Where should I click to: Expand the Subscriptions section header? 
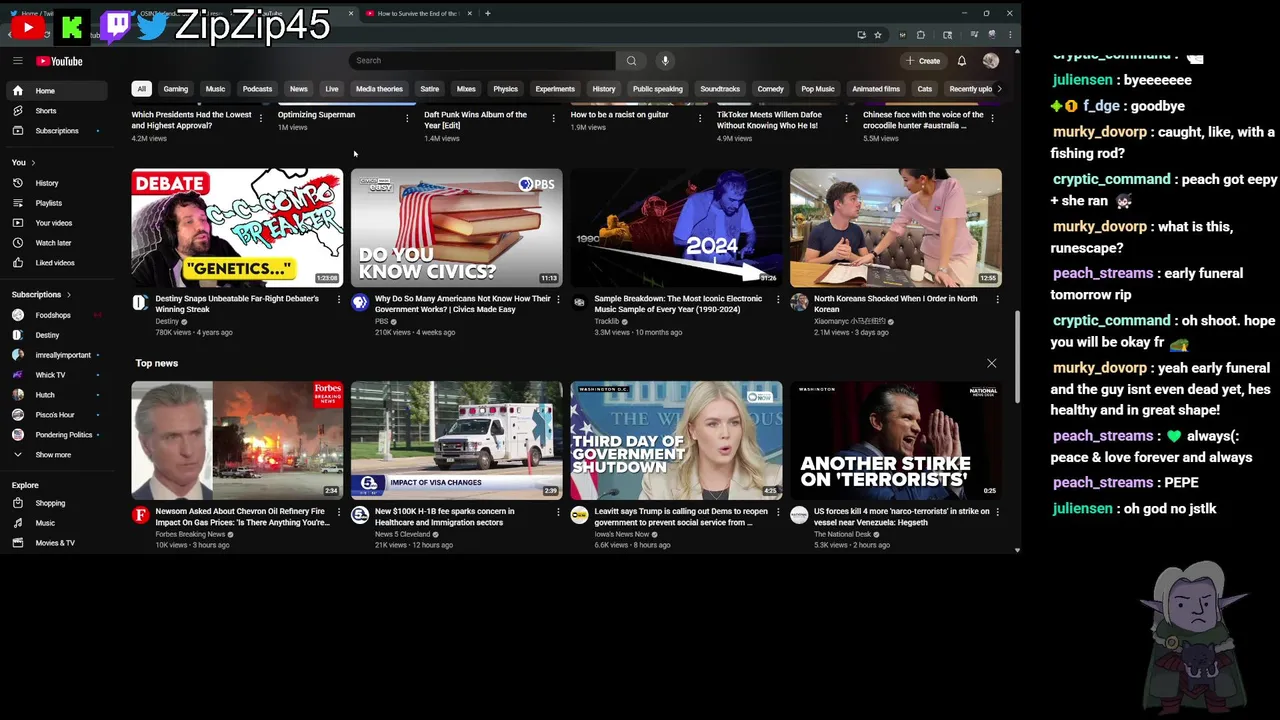pyautogui.click(x=41, y=295)
